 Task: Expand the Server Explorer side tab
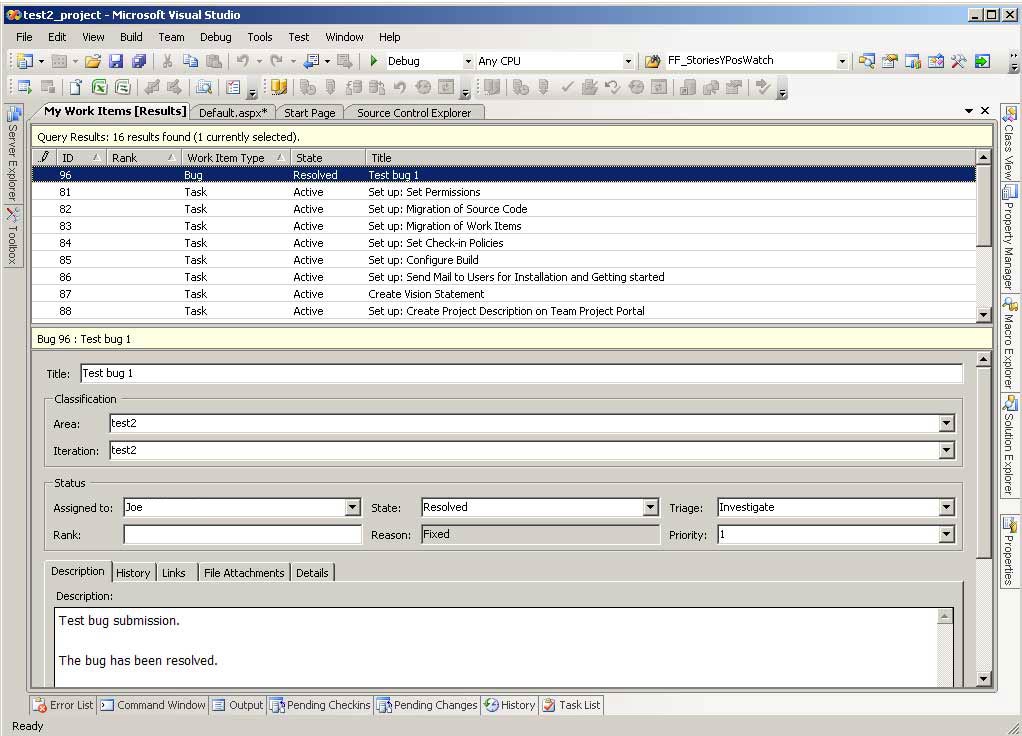13,154
